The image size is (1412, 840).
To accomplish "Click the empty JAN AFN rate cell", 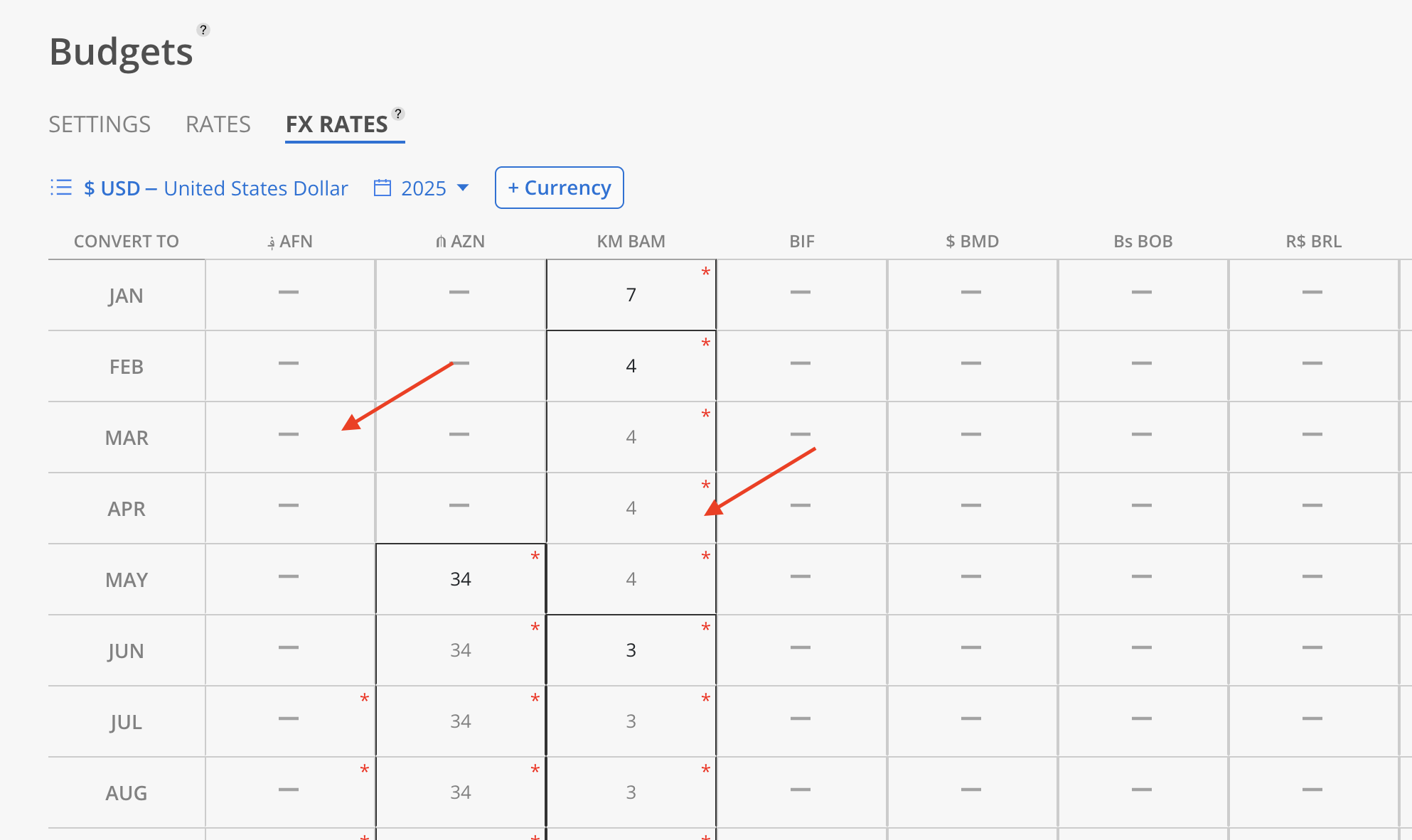I will coord(289,294).
